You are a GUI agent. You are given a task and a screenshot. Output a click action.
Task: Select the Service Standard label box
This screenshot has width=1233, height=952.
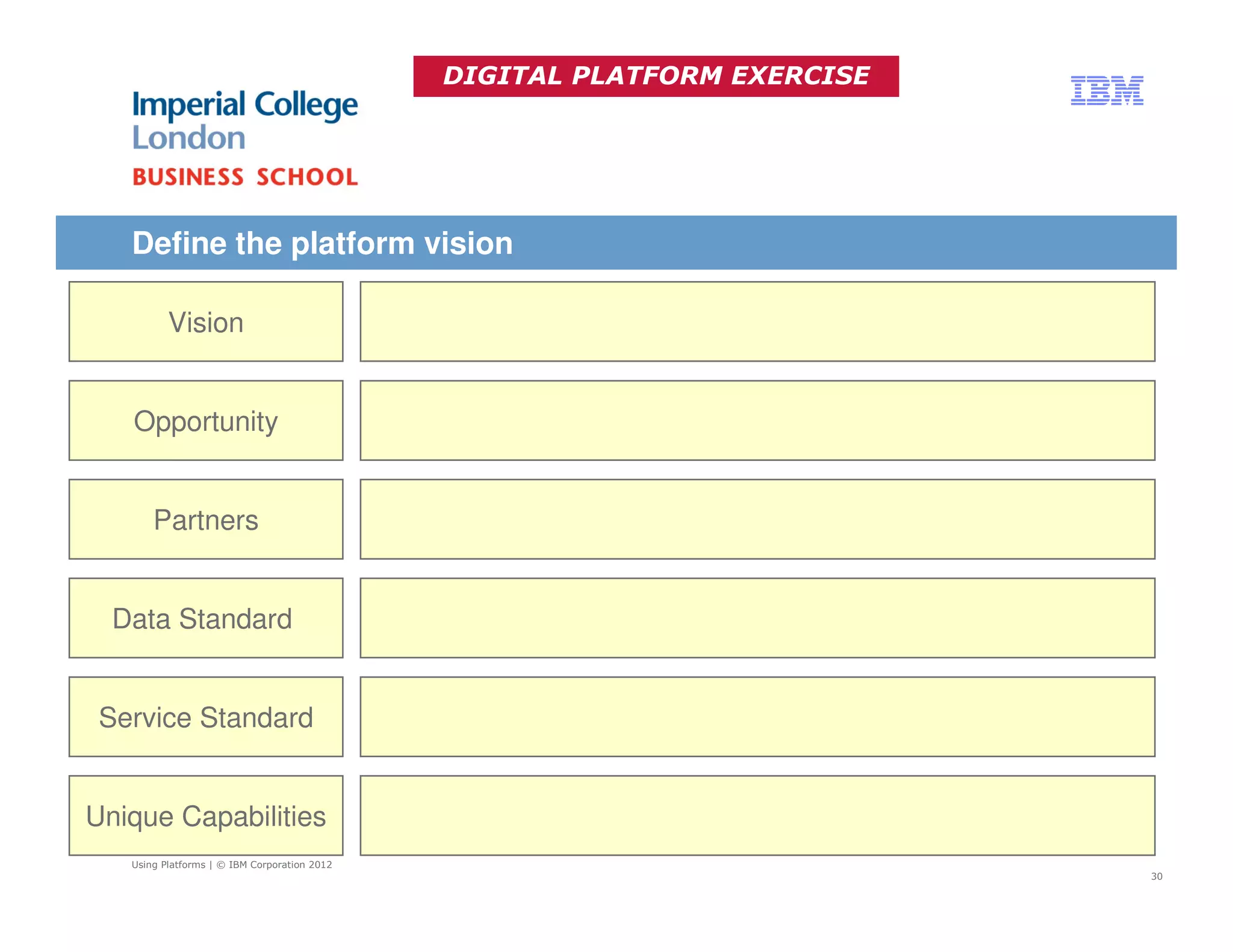[x=206, y=717]
